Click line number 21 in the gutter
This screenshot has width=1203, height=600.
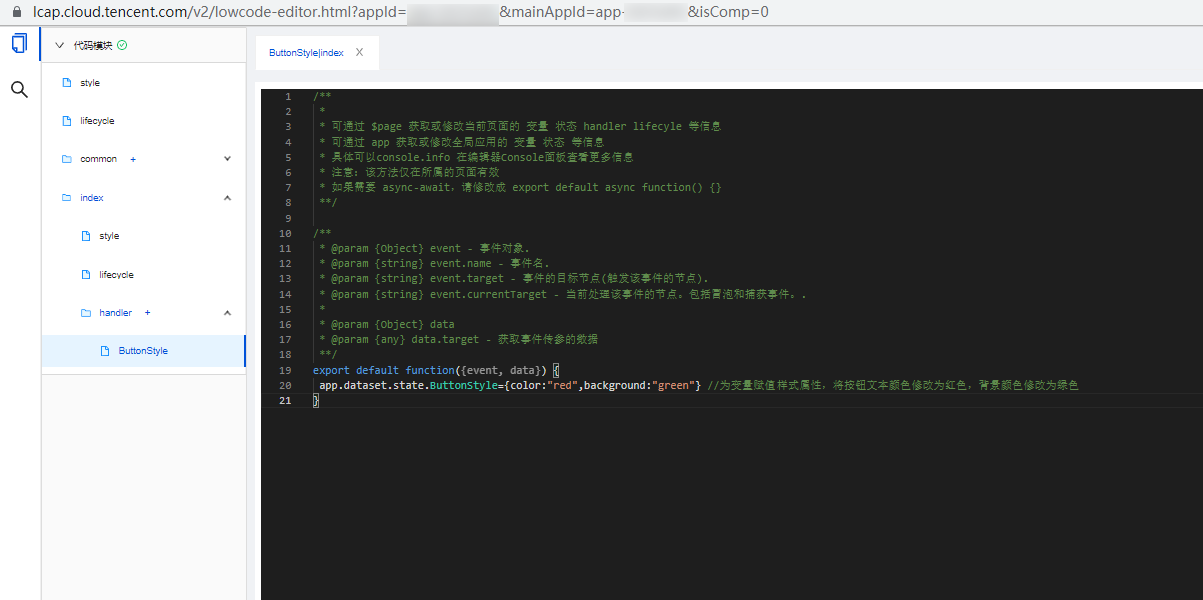(286, 400)
